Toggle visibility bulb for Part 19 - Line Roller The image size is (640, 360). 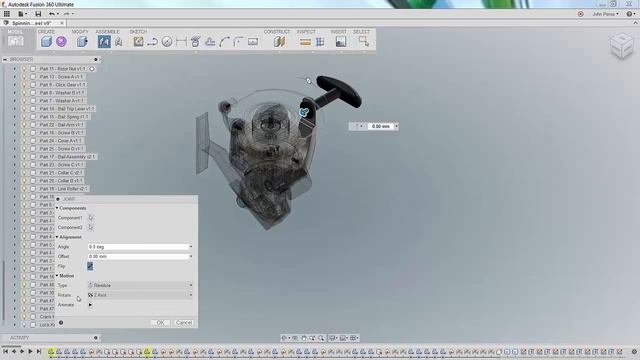coord(24,189)
